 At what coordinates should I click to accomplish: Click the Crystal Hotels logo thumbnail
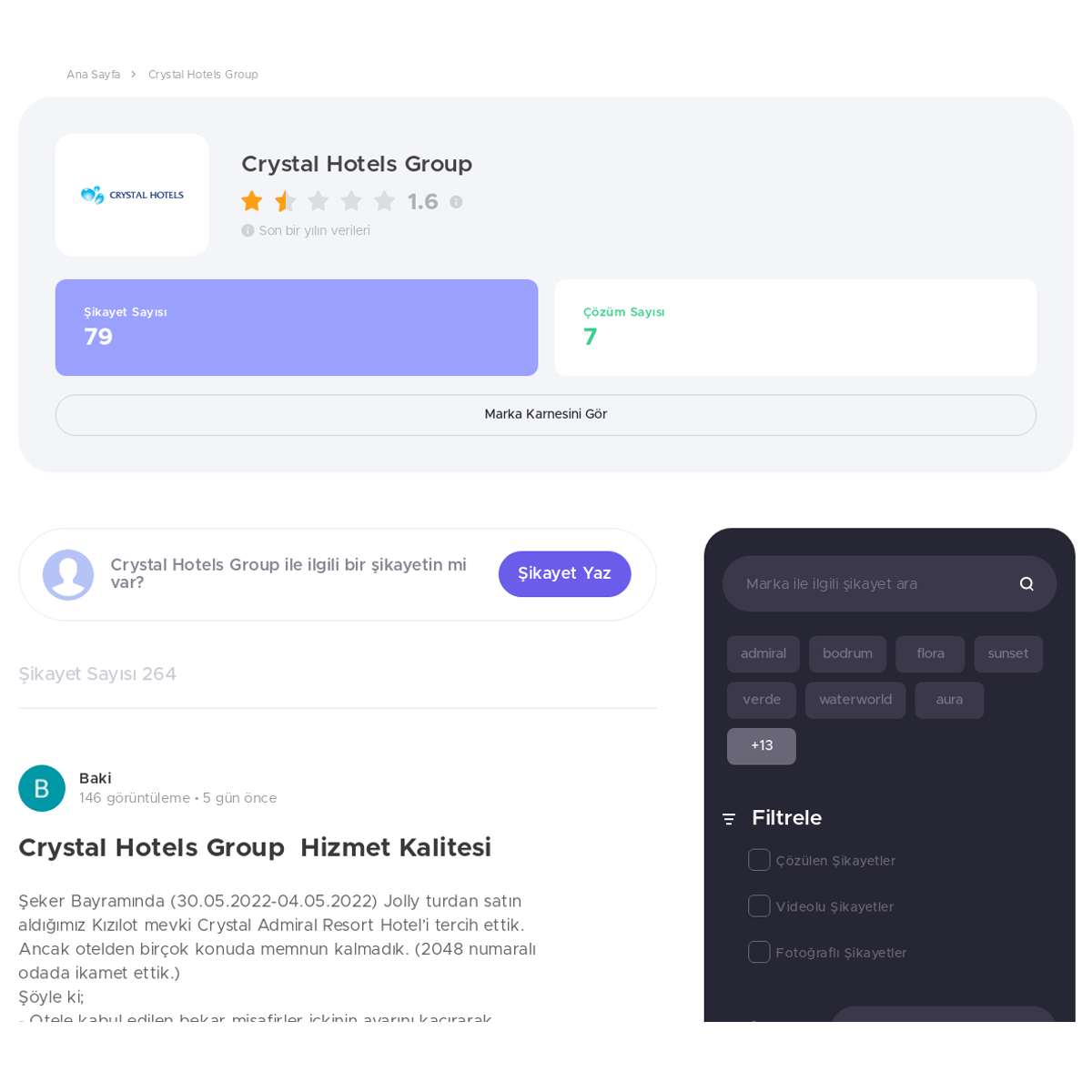pyautogui.click(x=132, y=195)
